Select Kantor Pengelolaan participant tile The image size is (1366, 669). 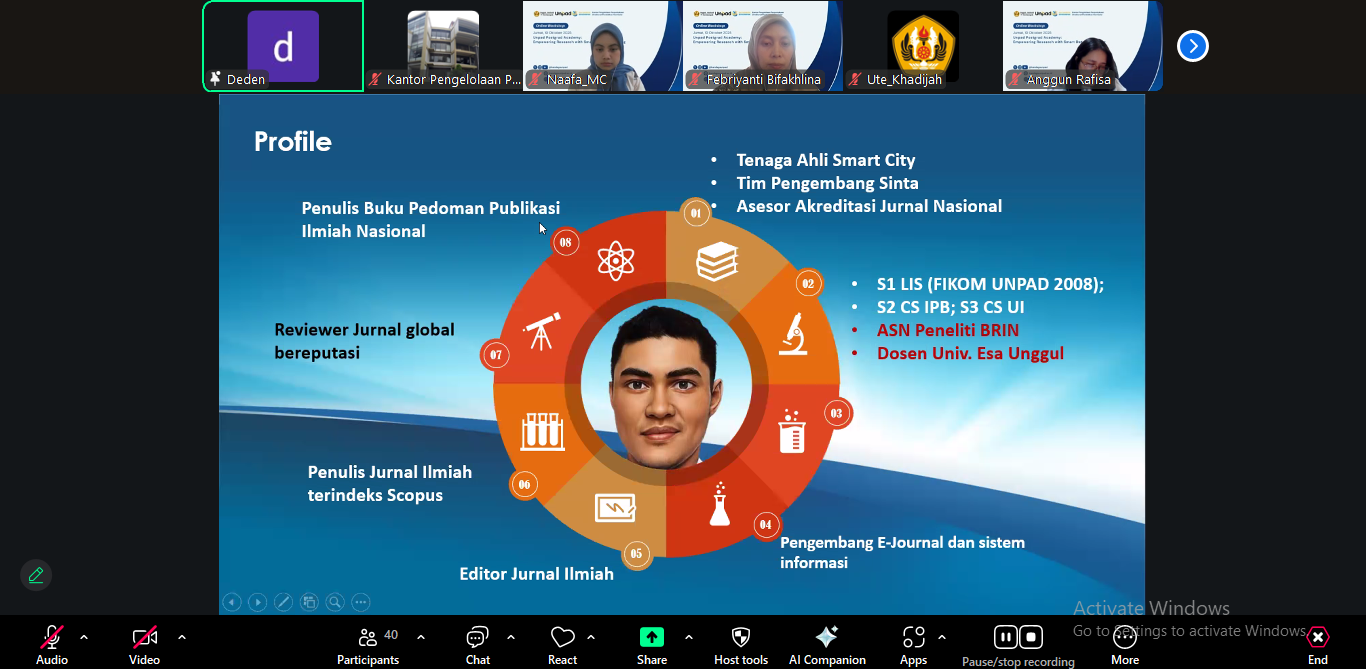pos(443,46)
